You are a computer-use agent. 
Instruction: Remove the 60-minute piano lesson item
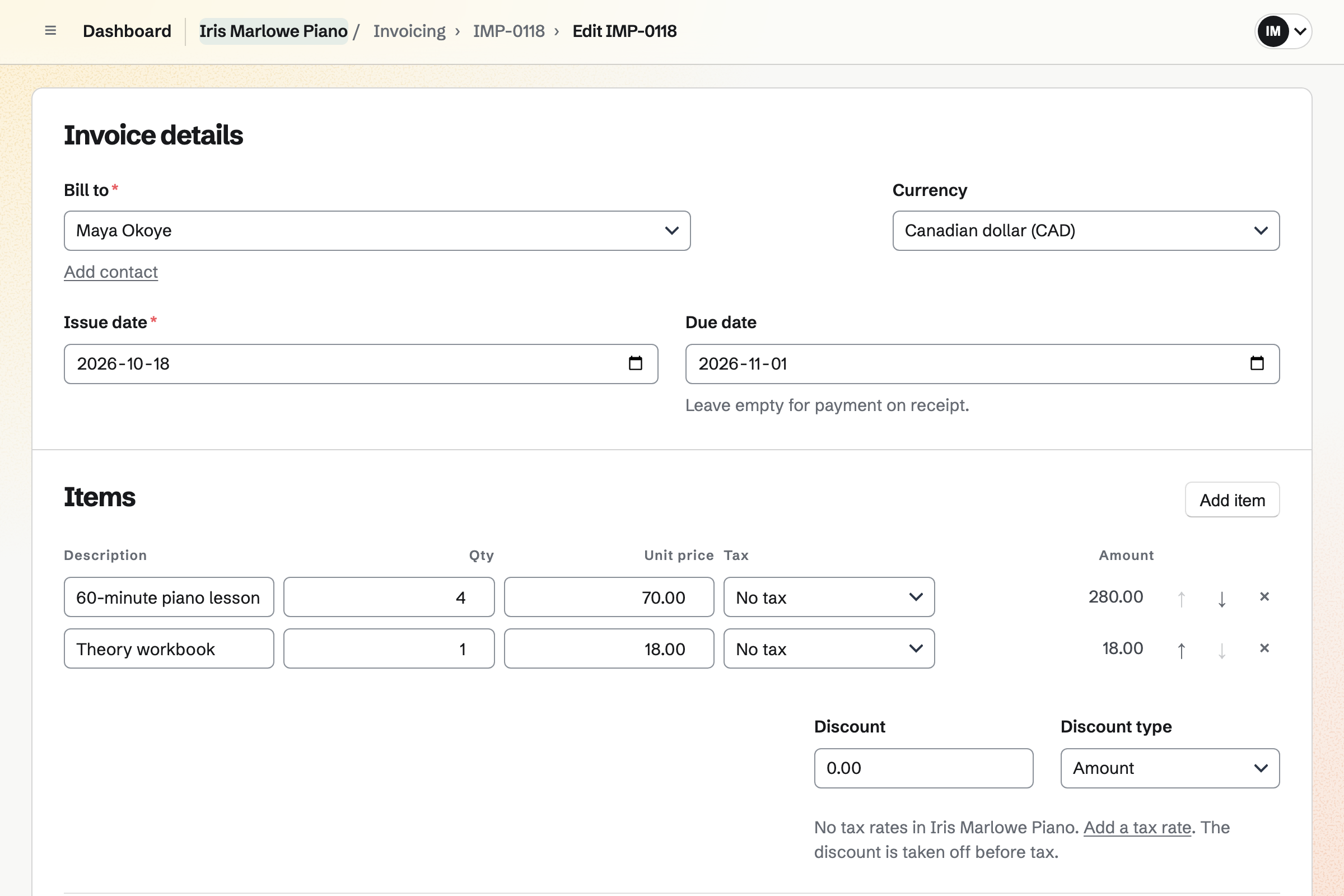1264,596
